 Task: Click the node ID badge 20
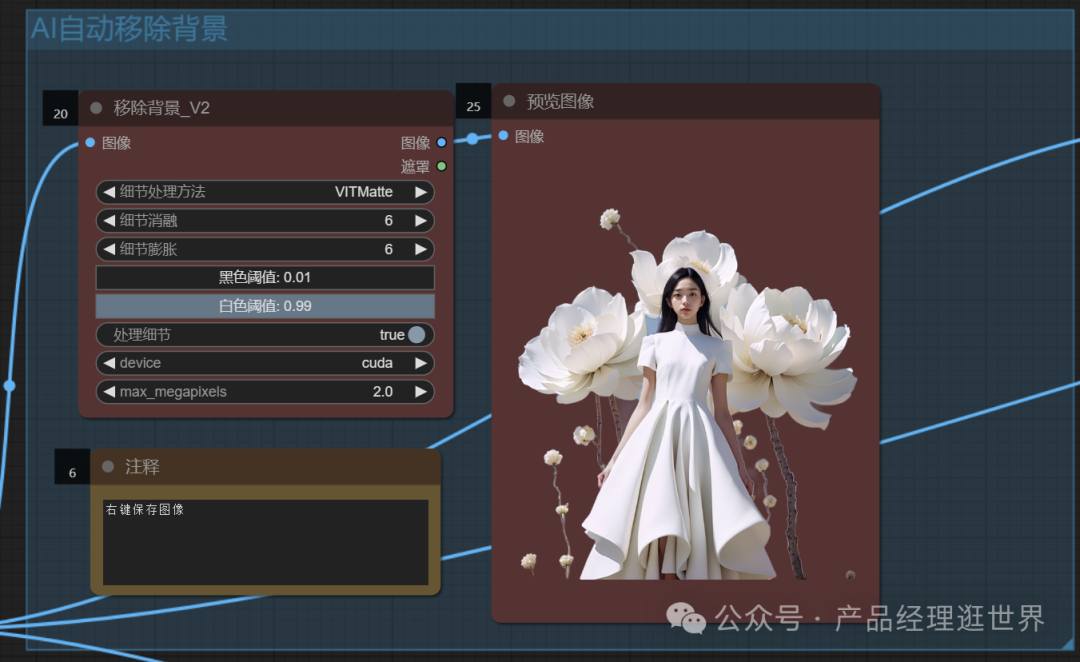60,113
